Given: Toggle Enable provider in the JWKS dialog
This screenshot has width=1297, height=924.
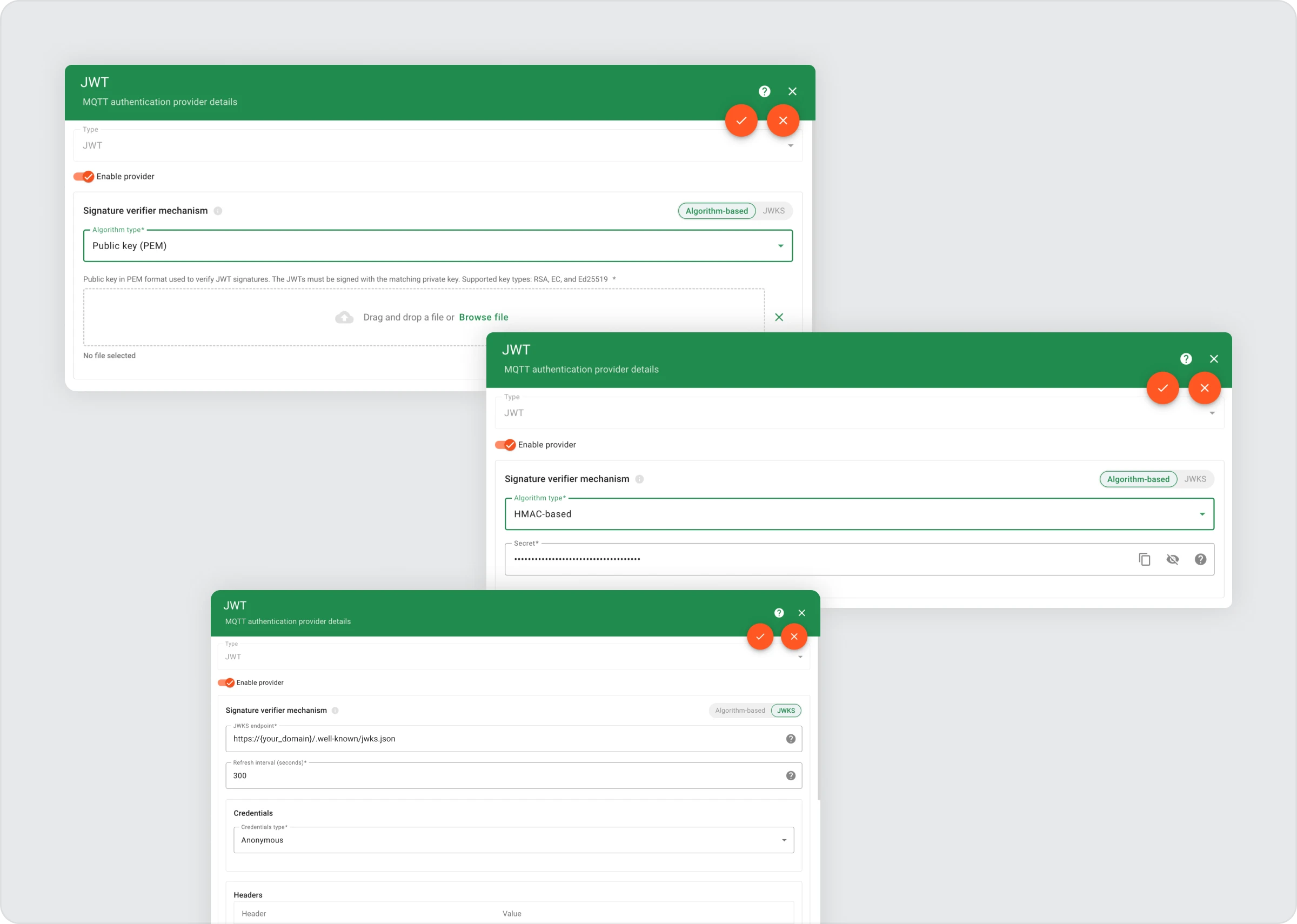Looking at the screenshot, I should [x=226, y=683].
